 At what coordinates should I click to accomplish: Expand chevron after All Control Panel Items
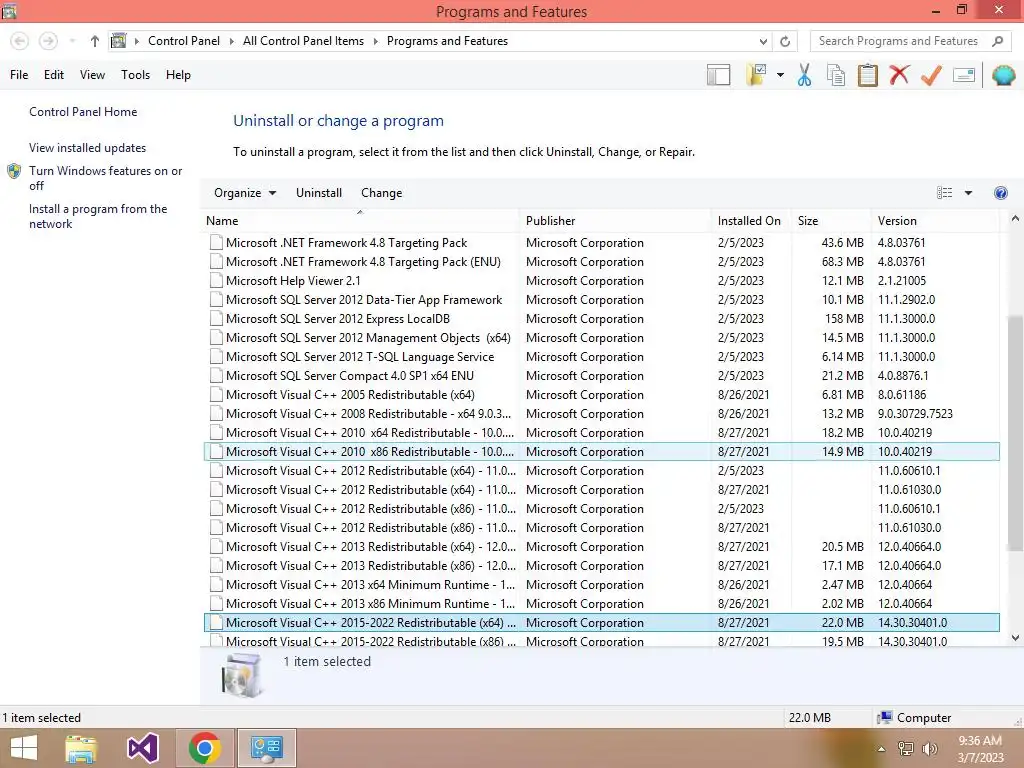tap(376, 41)
